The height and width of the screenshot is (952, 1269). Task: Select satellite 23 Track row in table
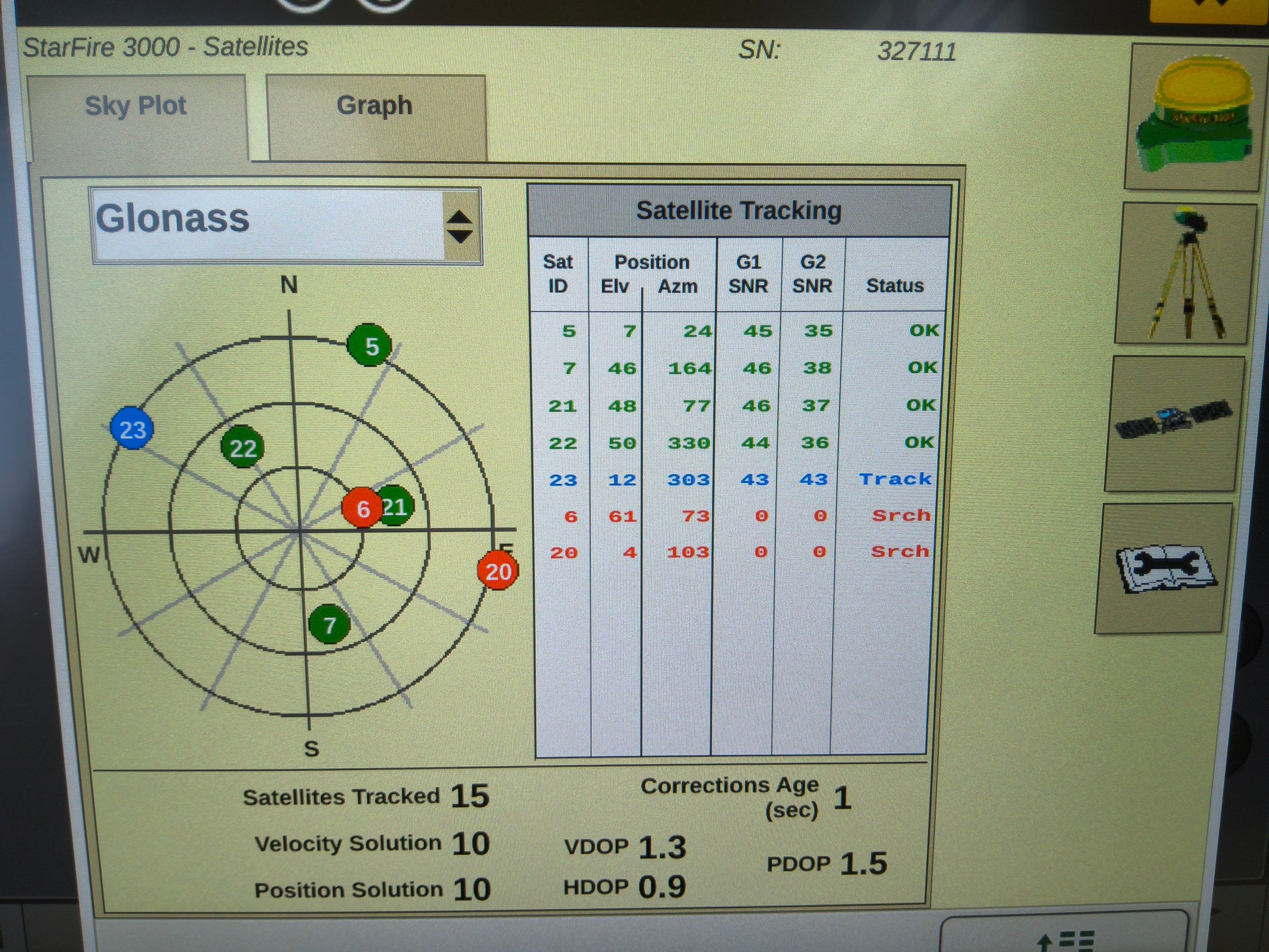[x=737, y=479]
